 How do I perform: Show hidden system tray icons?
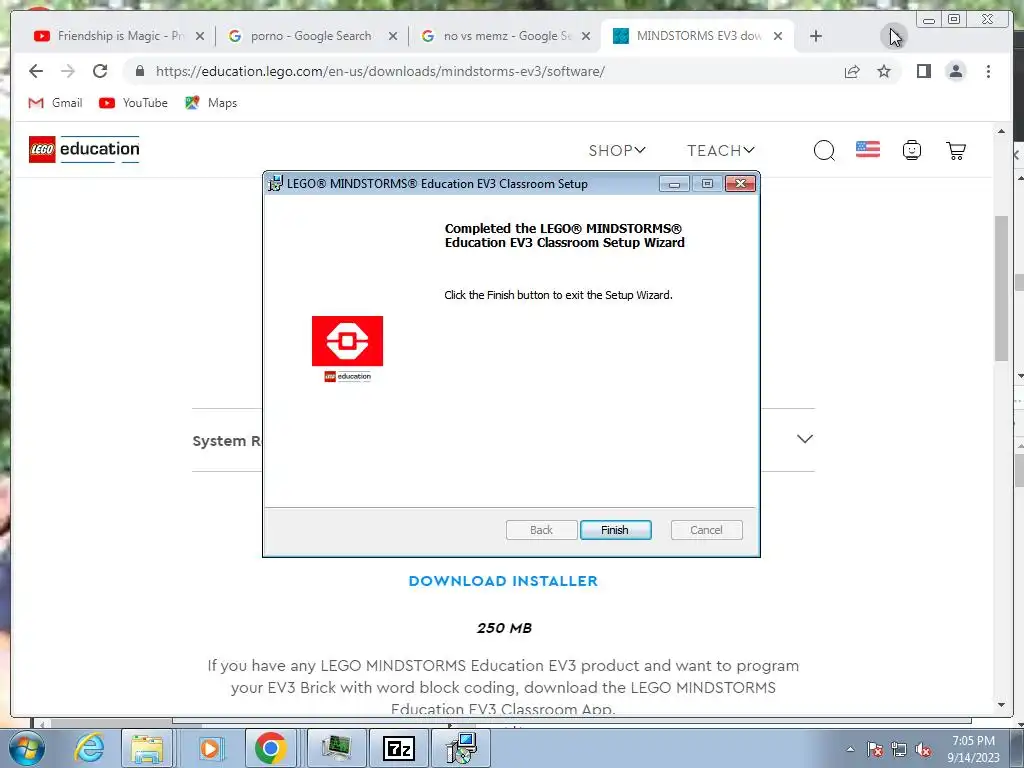pos(850,749)
